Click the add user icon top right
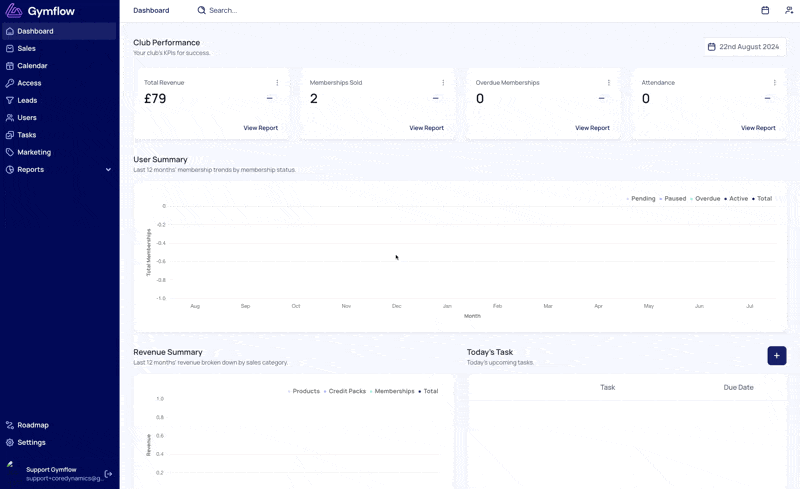Viewport: 800px width, 489px height. click(789, 10)
